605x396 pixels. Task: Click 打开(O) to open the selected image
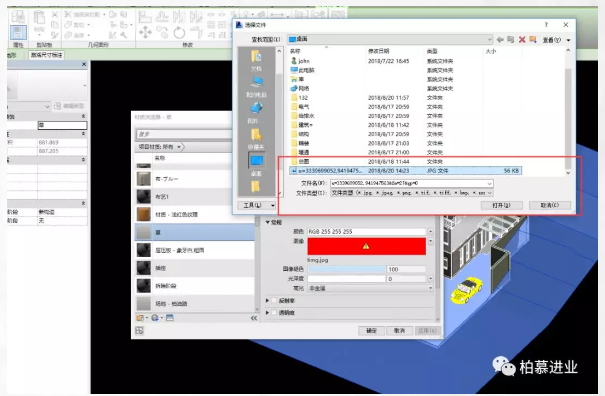click(x=502, y=205)
